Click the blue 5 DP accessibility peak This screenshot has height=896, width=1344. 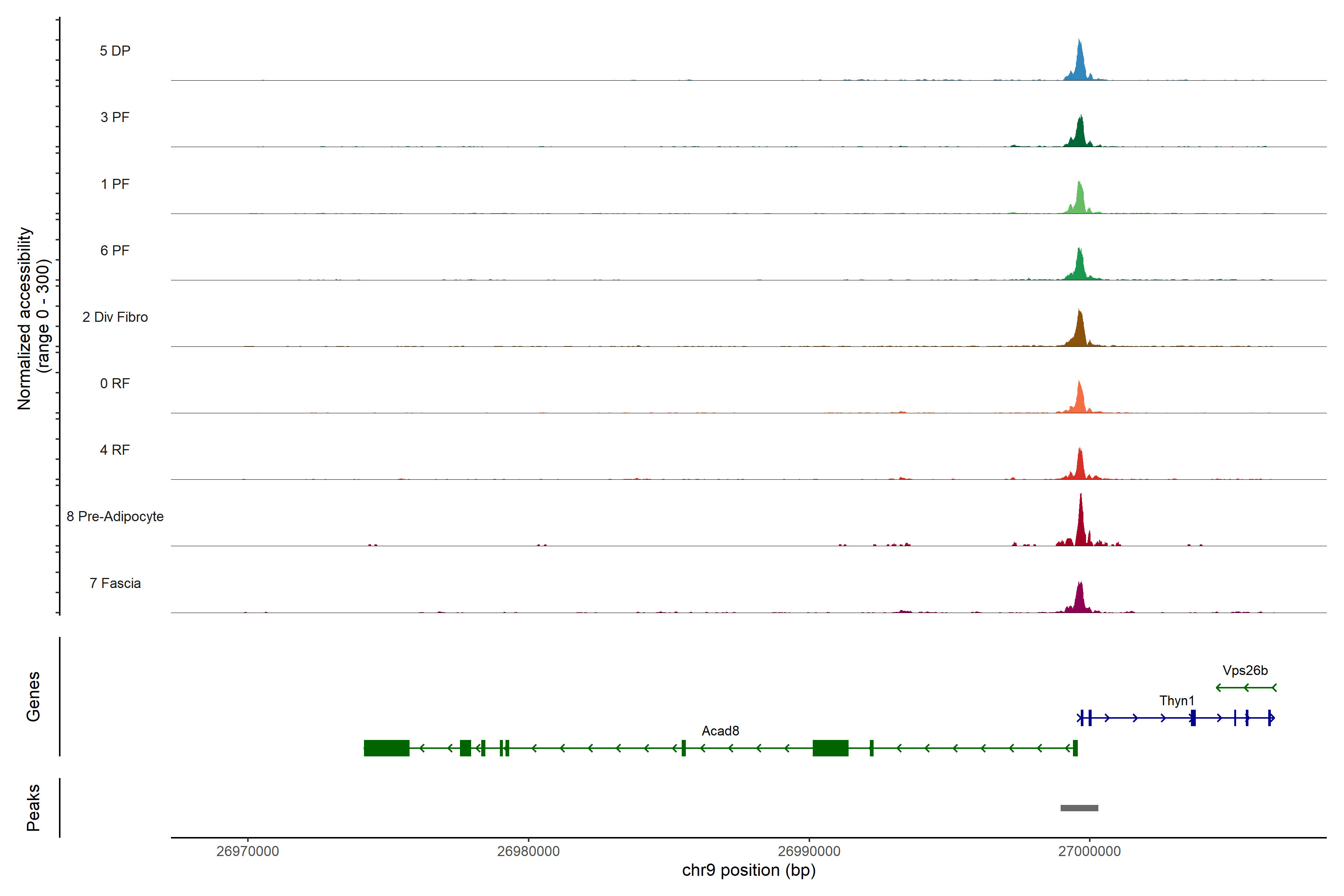click(x=1079, y=66)
